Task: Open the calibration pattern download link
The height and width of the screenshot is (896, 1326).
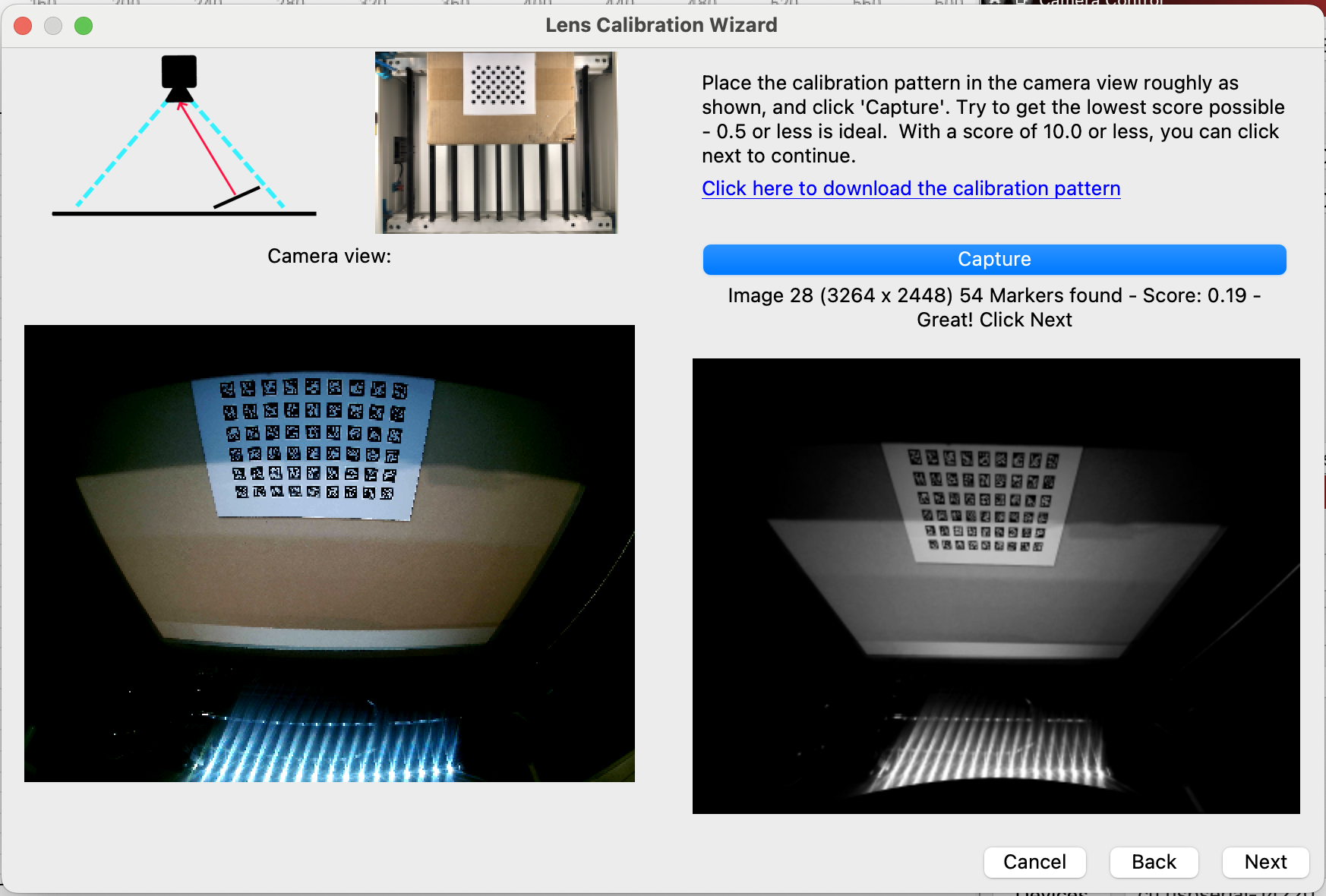Action: (x=911, y=188)
